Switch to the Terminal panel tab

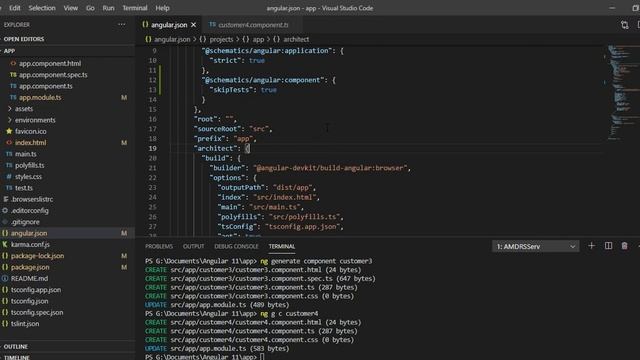coord(282,247)
